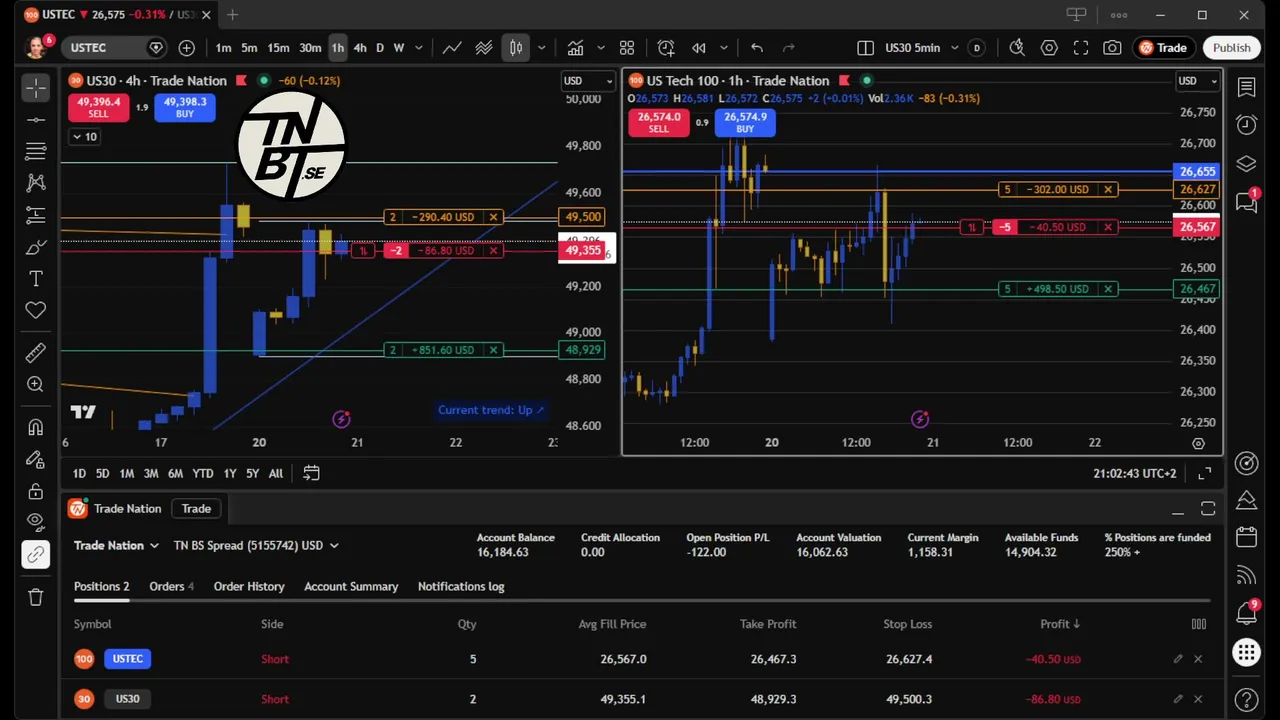Select the brush drawing tool
The image size is (1280, 720).
point(36,247)
